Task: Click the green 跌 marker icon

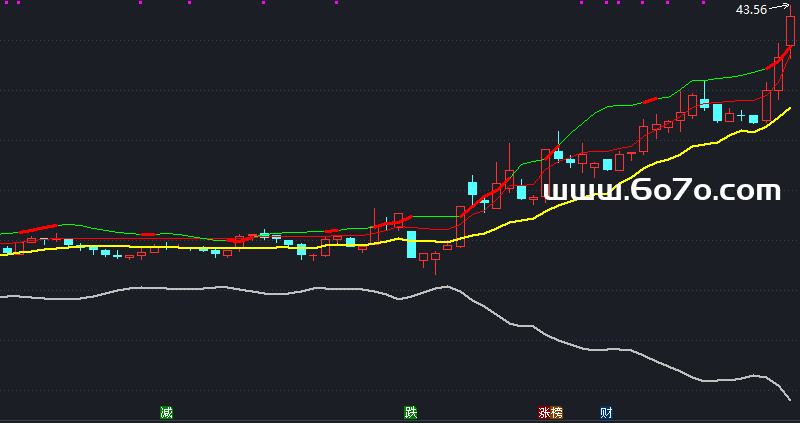Action: tap(410, 412)
